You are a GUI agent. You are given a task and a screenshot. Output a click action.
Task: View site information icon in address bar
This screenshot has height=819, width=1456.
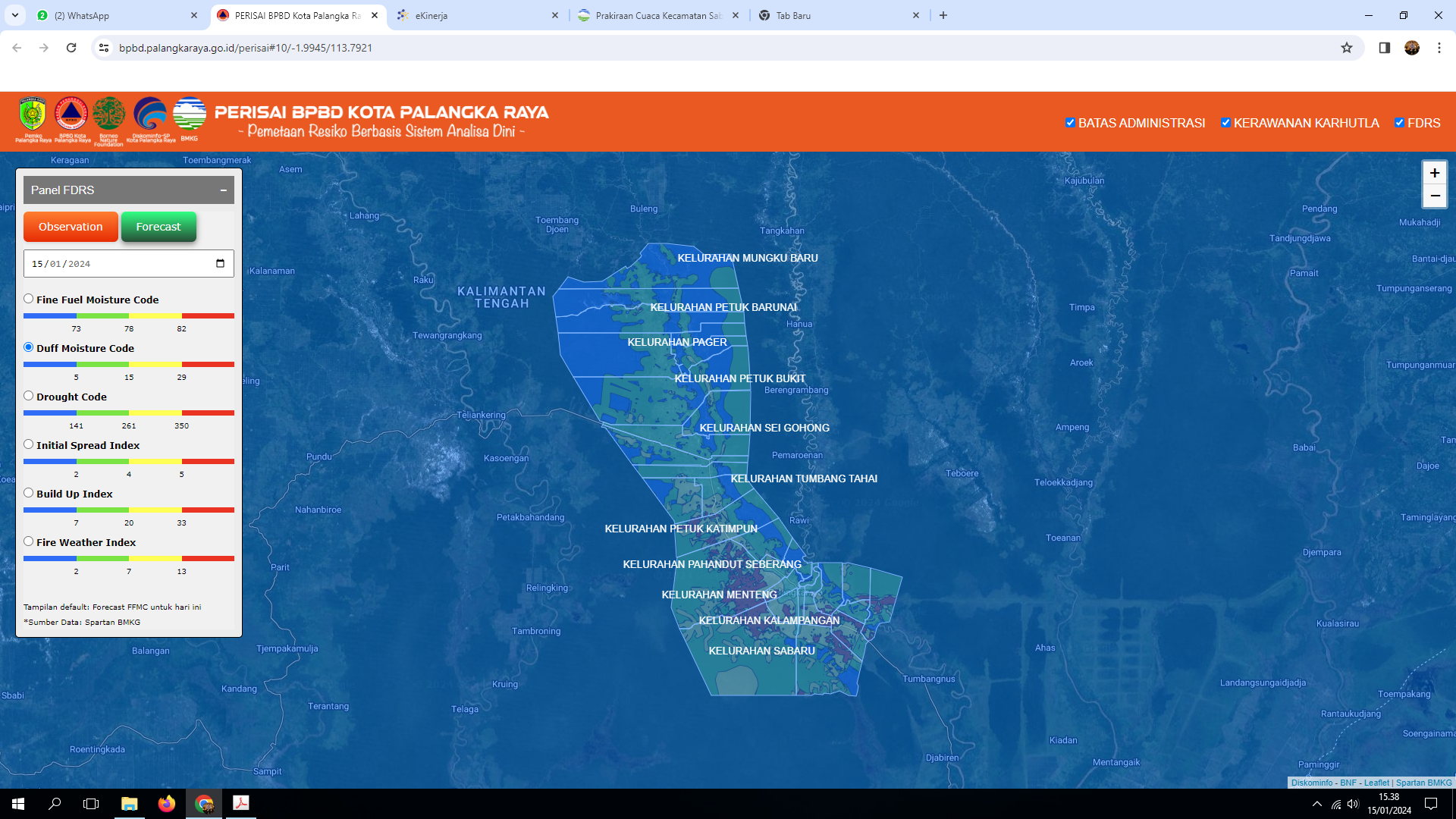(104, 48)
